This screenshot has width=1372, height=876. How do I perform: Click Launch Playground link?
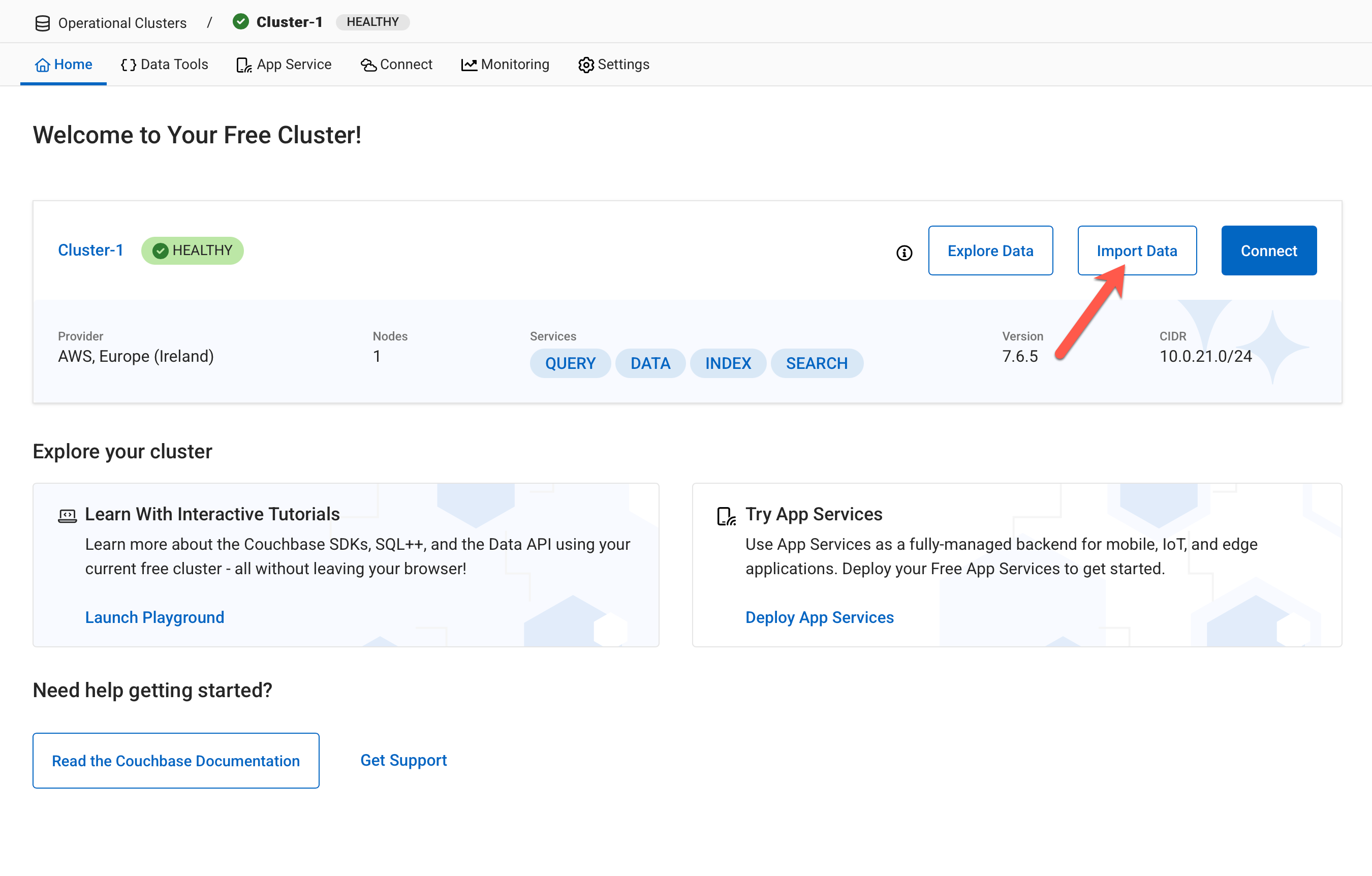pyautogui.click(x=154, y=617)
